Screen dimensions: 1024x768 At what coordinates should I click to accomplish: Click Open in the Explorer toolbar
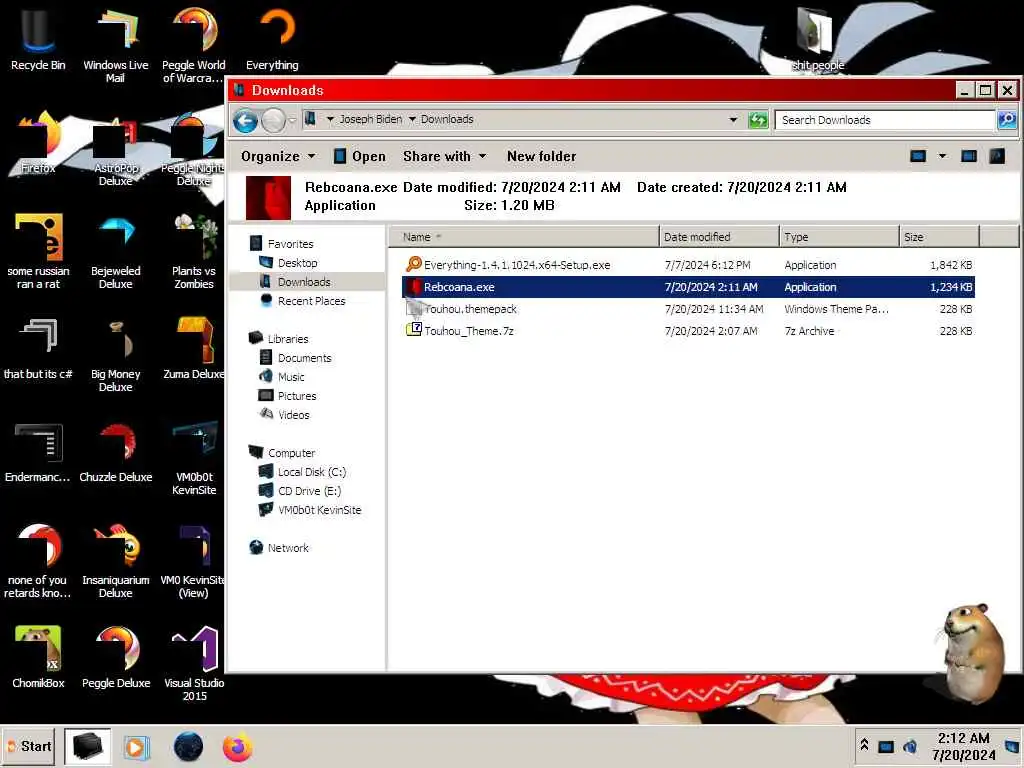pos(360,157)
